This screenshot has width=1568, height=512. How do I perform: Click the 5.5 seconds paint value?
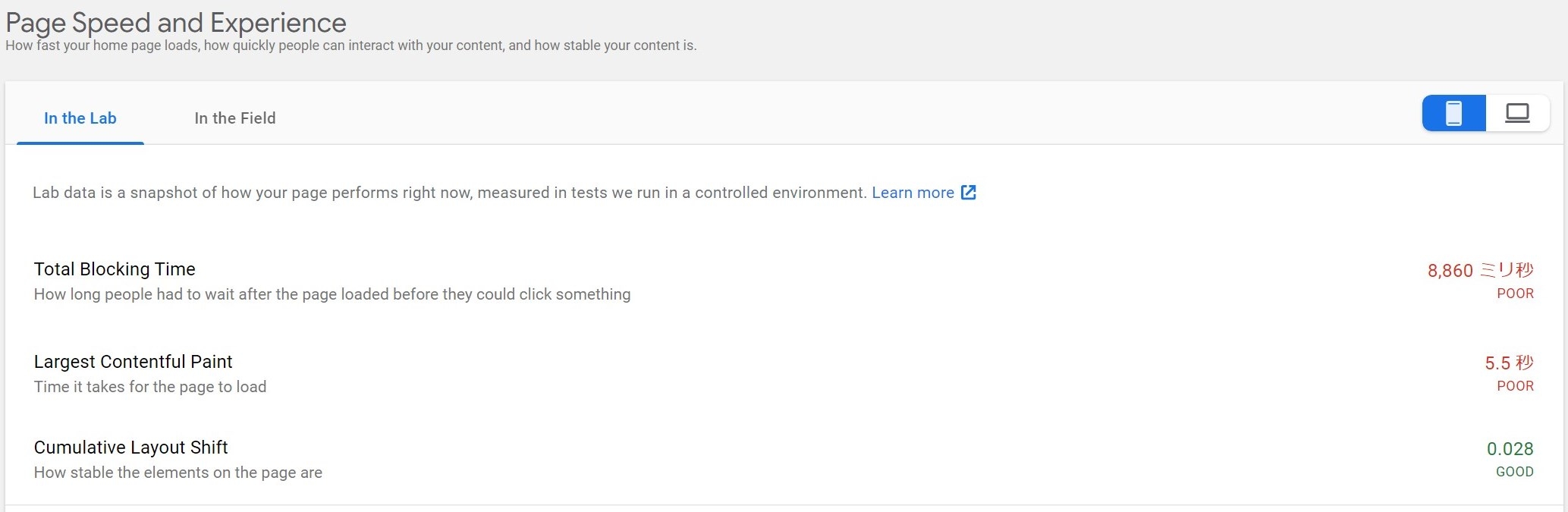coord(1509,363)
